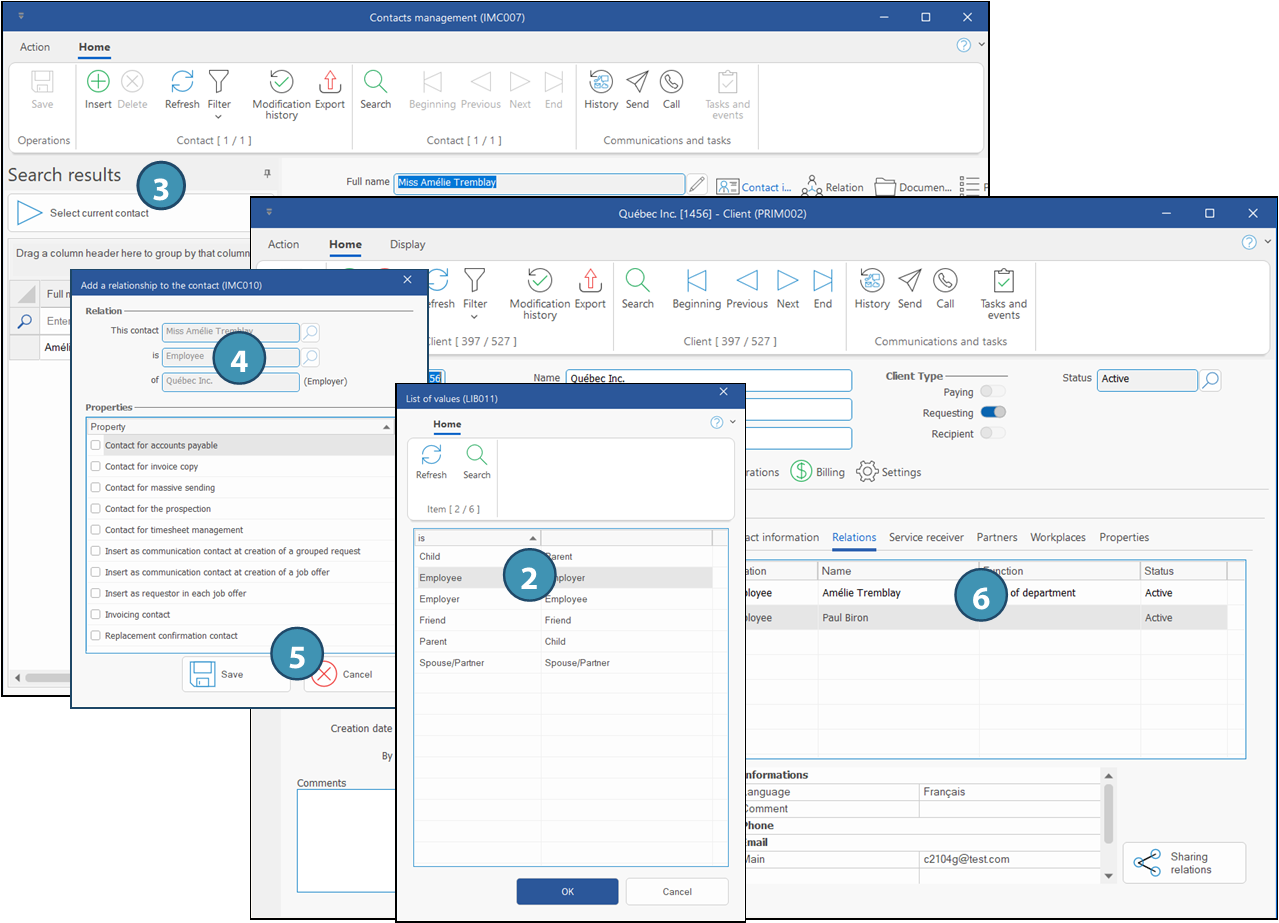Click Sharing relations button

1184,863
